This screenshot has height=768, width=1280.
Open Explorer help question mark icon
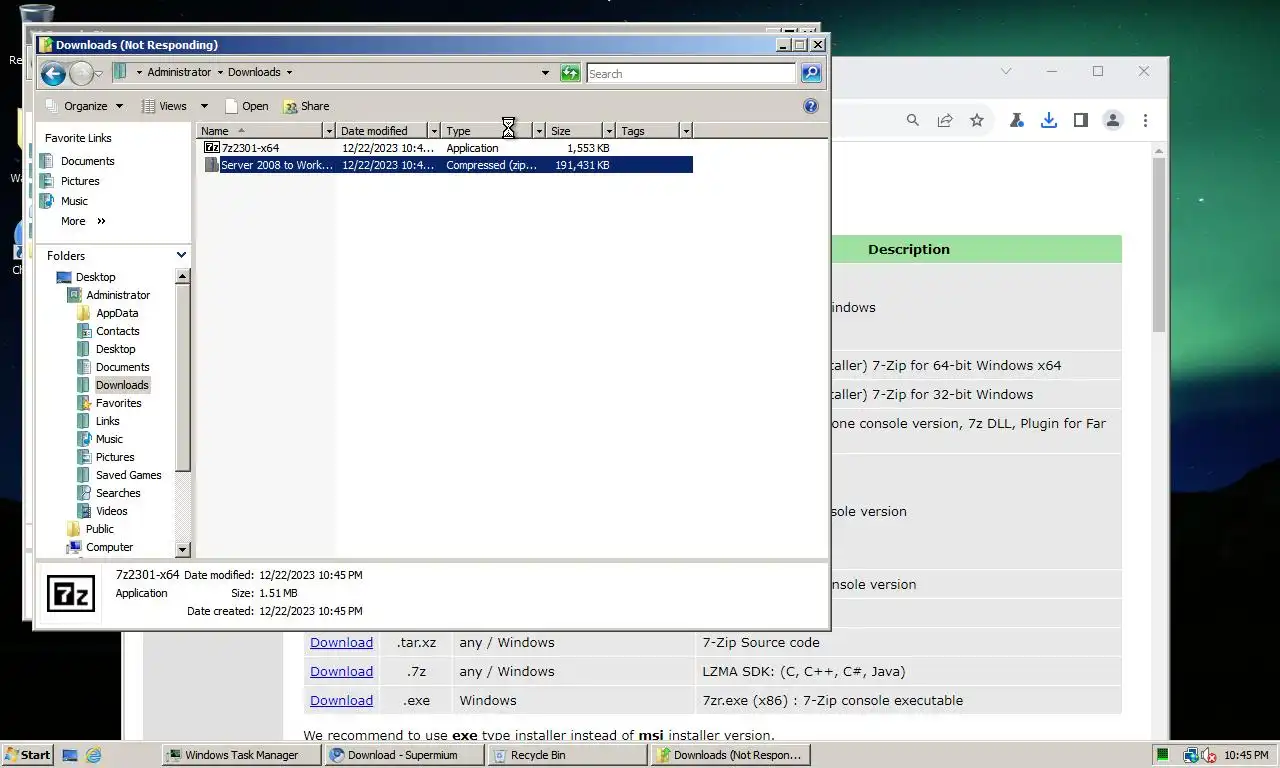pyautogui.click(x=811, y=106)
